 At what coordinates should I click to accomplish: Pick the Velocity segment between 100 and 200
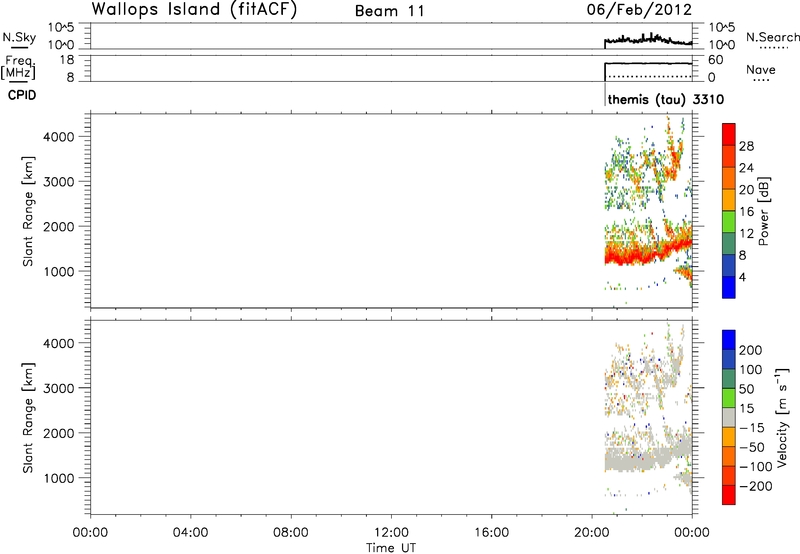pyautogui.click(x=729, y=360)
